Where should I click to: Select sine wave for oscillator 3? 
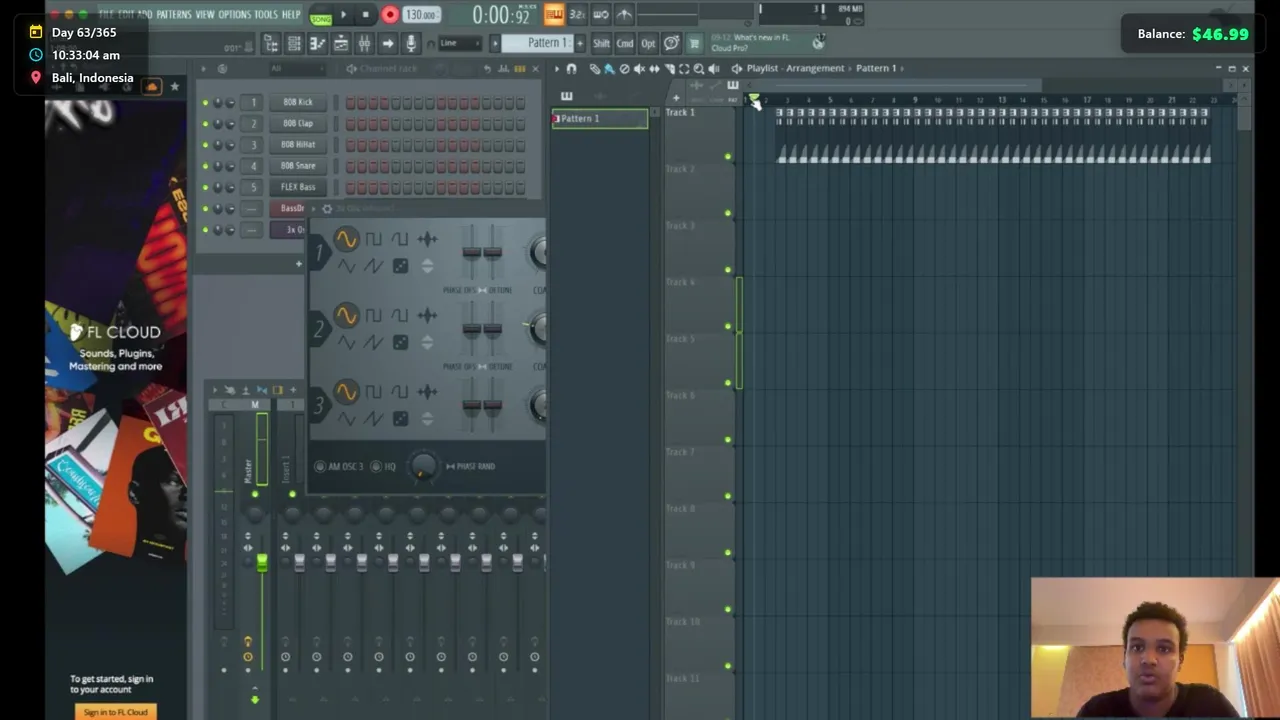click(x=346, y=392)
